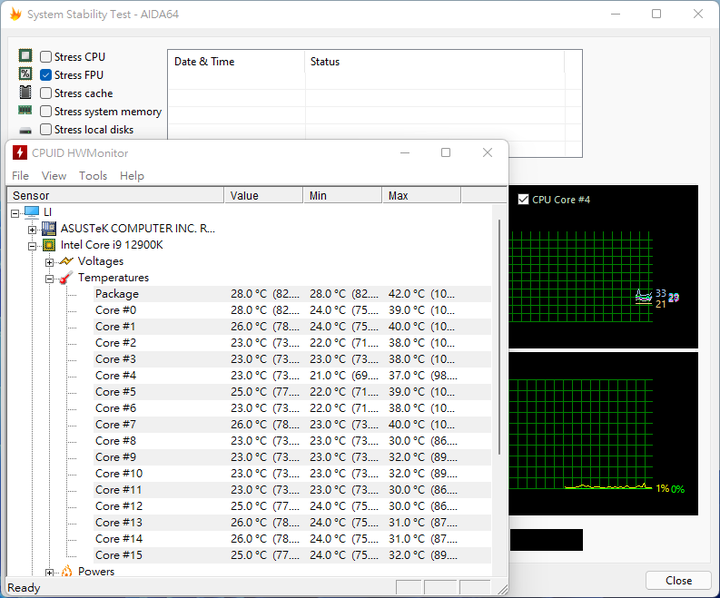720x598 pixels.
Task: Click the Voltages lightning icon
Action: (x=67, y=261)
